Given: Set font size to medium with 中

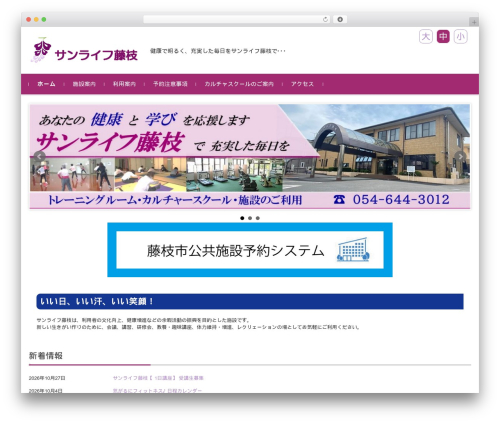Looking at the screenshot, I should 443,36.
